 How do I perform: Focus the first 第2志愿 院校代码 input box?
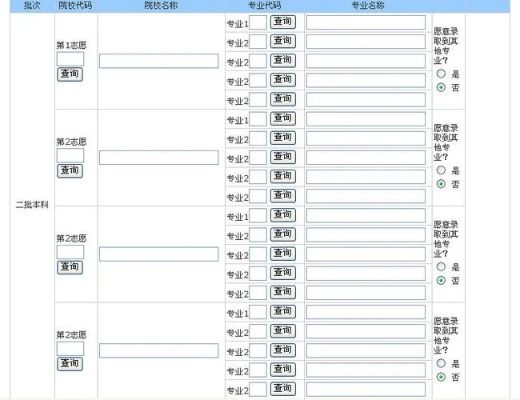click(x=70, y=156)
